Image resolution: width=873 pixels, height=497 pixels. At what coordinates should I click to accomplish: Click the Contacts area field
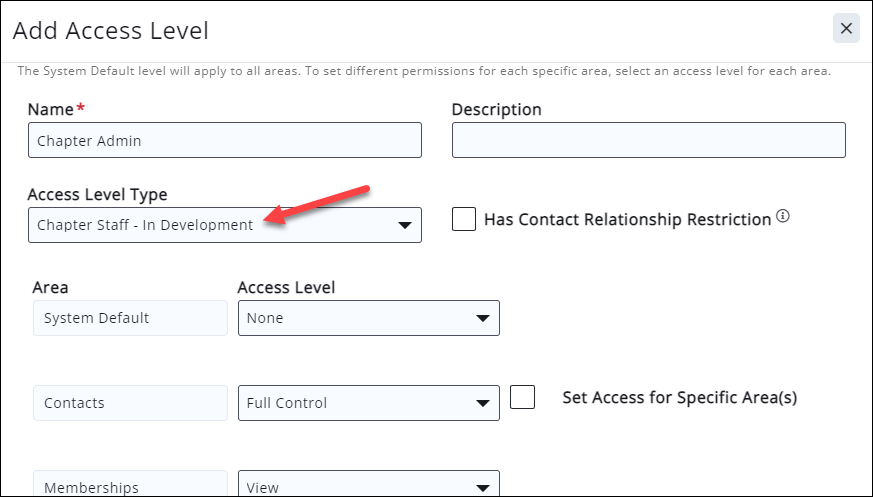point(130,403)
